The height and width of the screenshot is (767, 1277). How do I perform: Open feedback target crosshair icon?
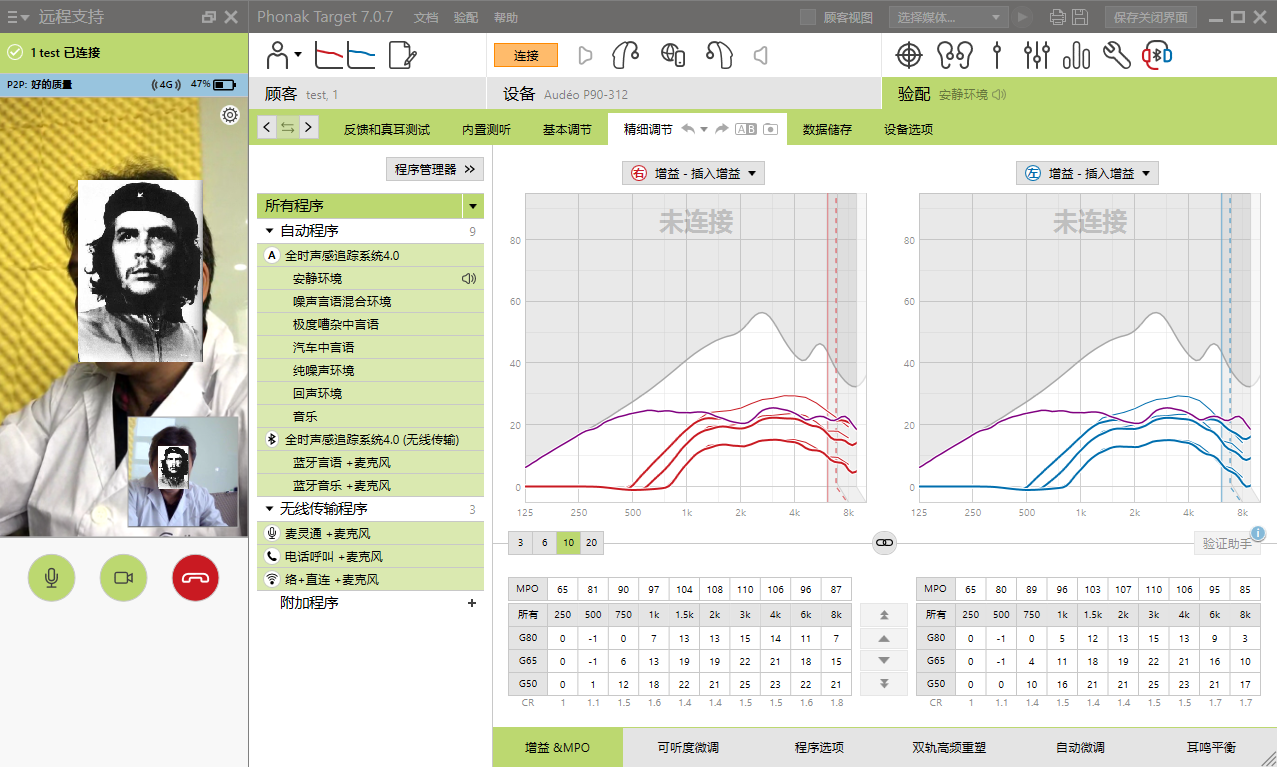point(908,55)
